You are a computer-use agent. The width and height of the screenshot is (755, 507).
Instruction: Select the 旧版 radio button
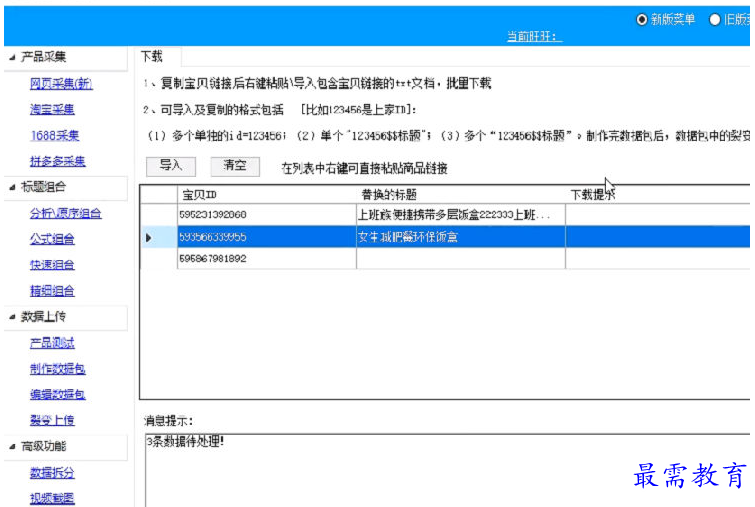(x=715, y=20)
